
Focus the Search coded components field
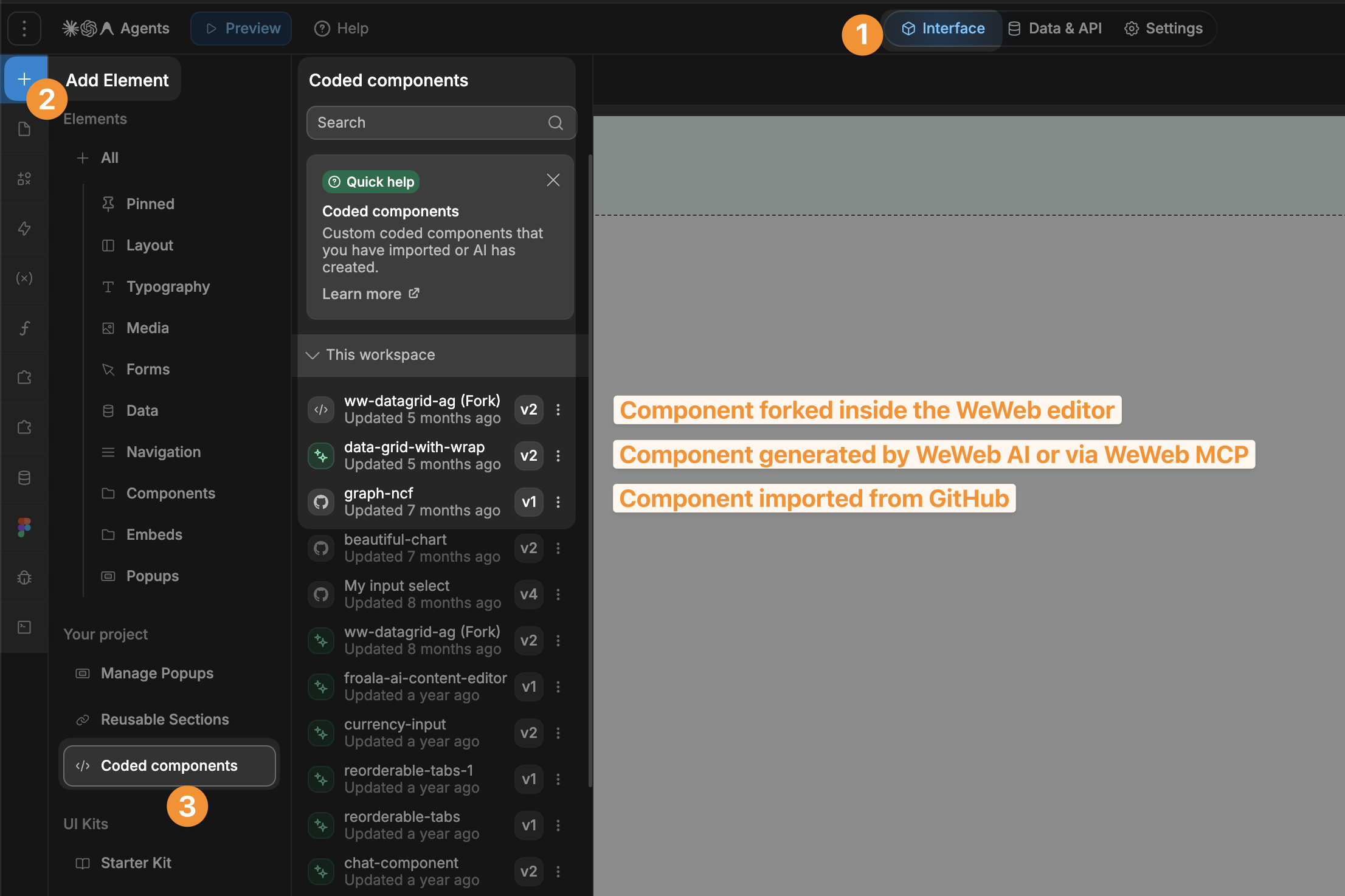[x=441, y=123]
